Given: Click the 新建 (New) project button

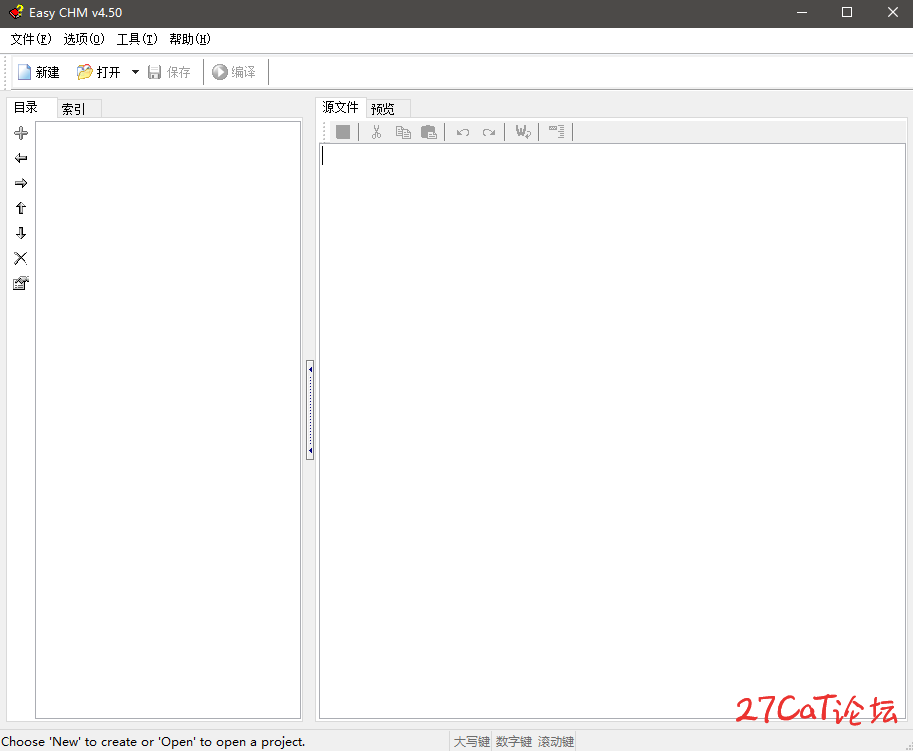Looking at the screenshot, I should coord(38,72).
